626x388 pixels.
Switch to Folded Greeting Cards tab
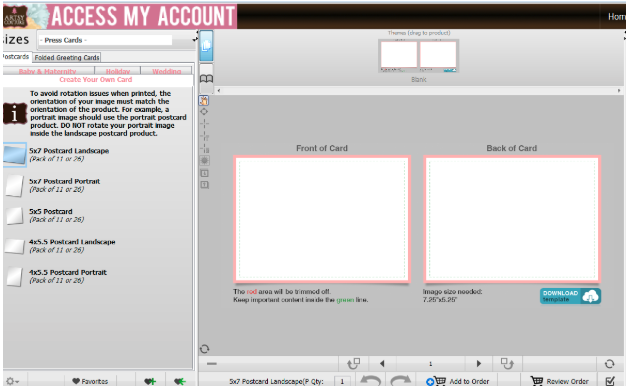point(67,57)
